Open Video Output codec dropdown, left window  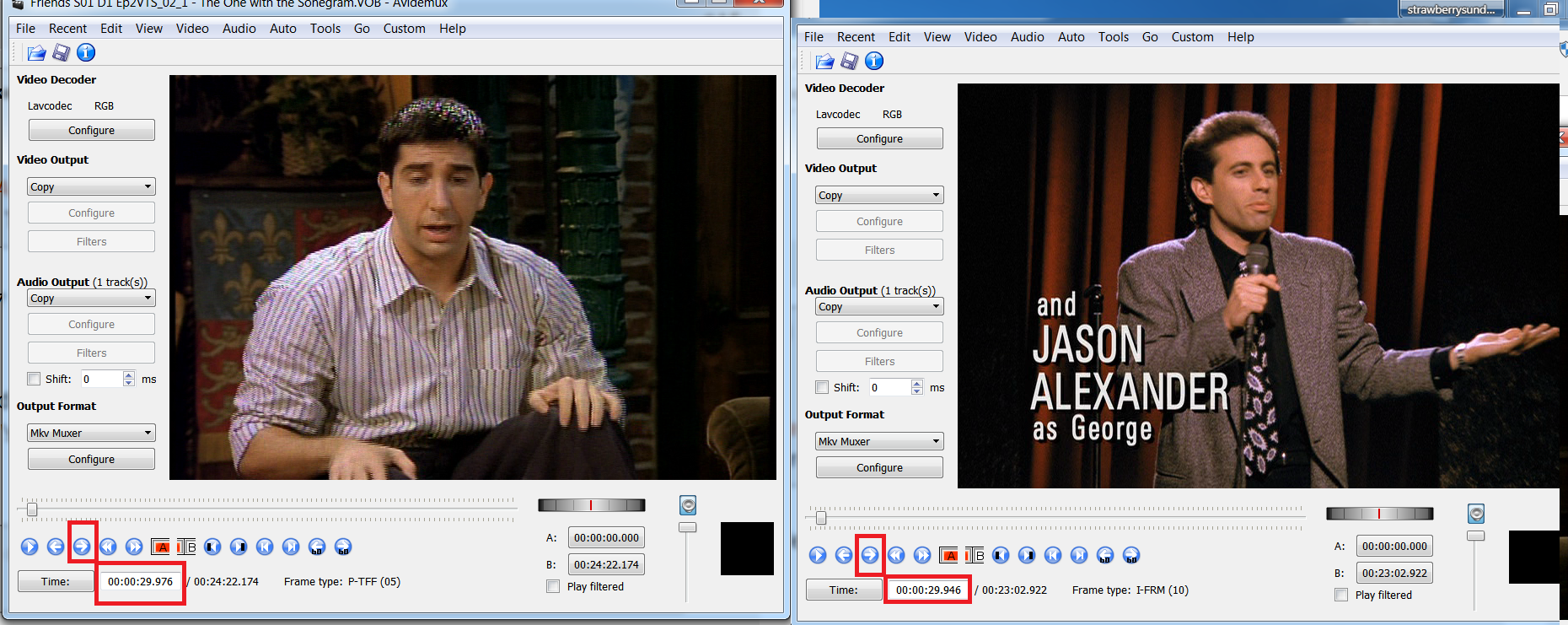pos(91,186)
